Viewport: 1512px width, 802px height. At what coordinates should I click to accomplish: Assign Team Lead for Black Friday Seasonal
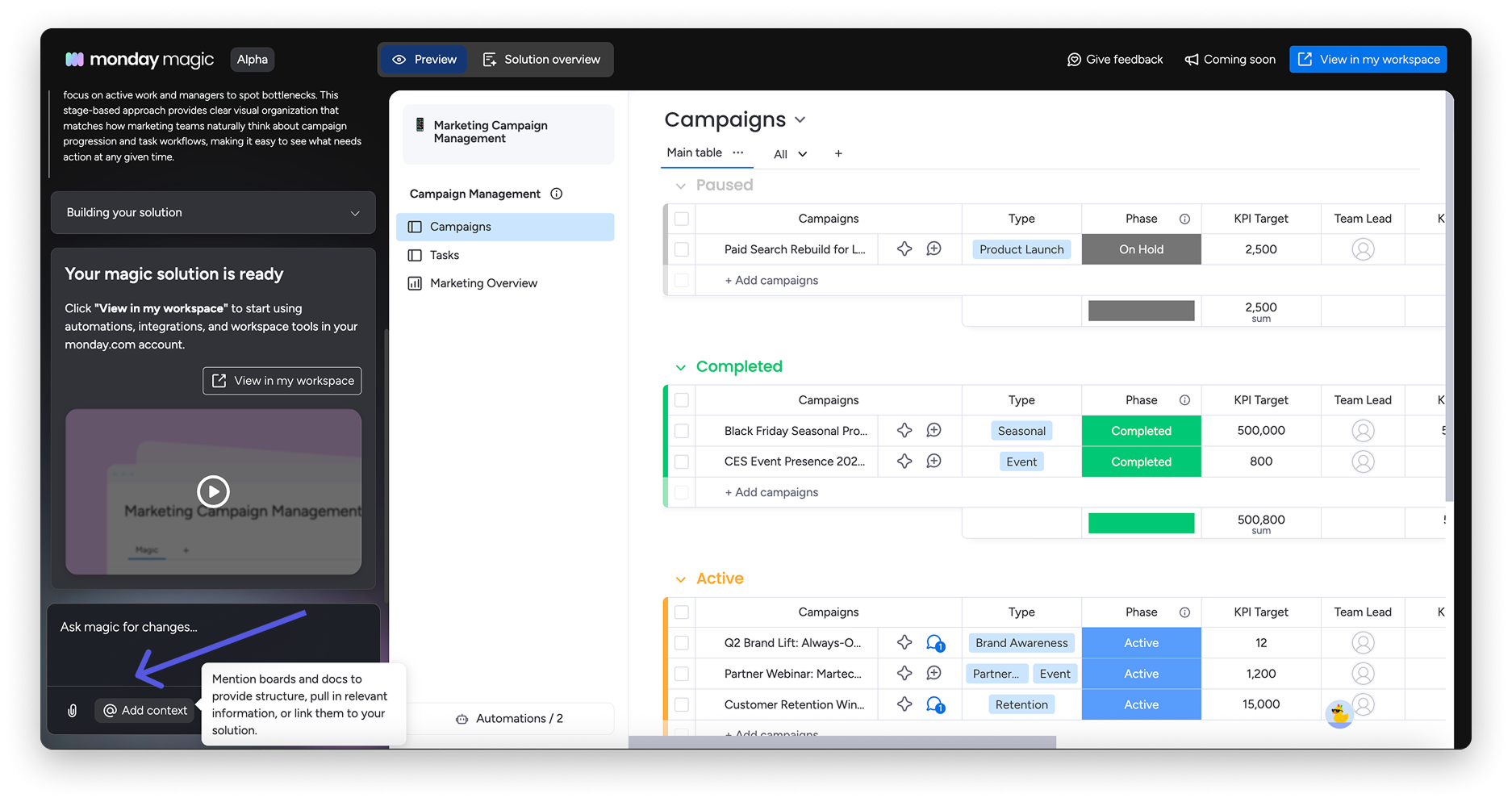tap(1363, 431)
